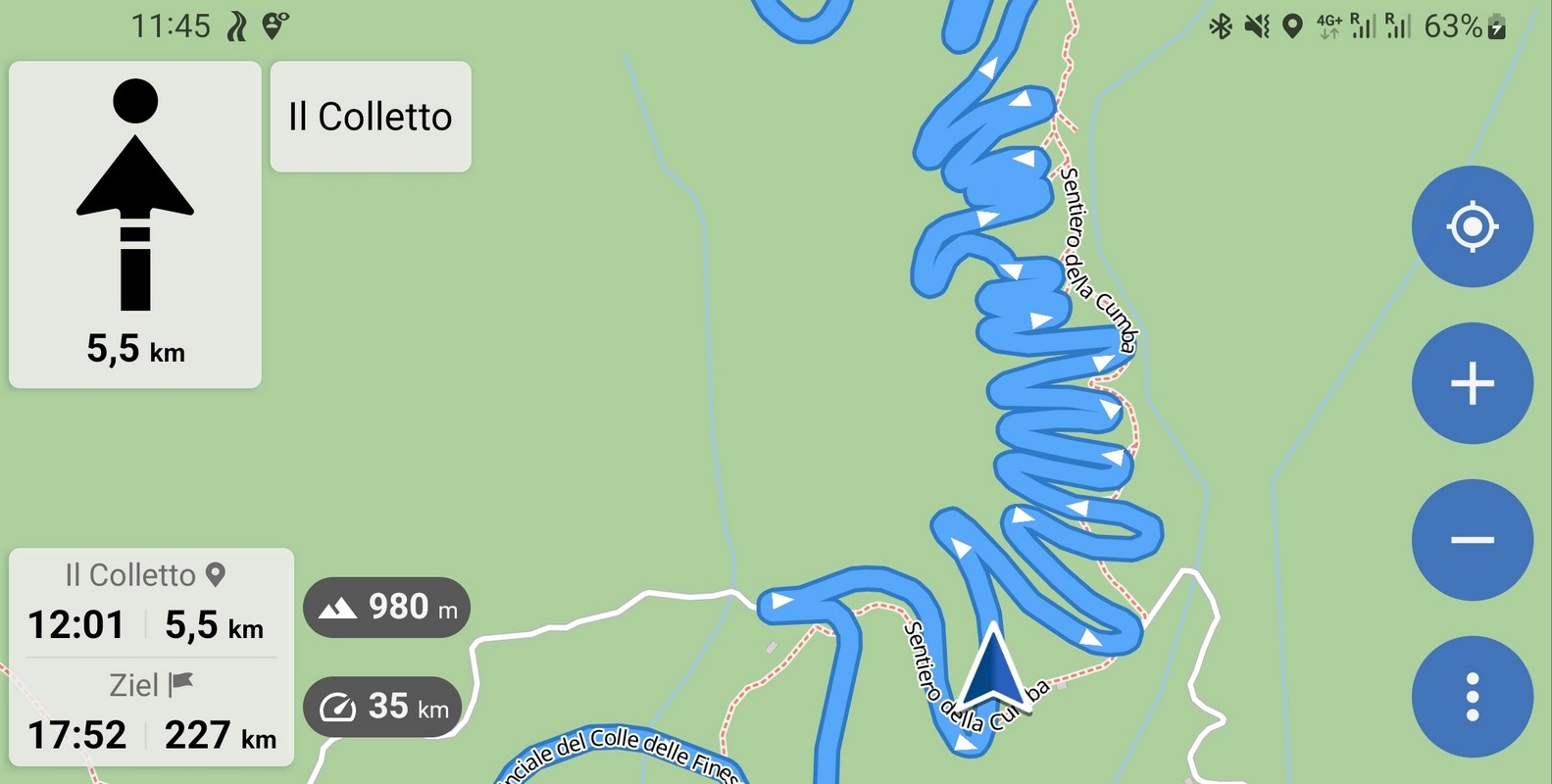Screen dimensions: 1552x784
Task: Tap the battery 63% indicator
Action: [1465, 26]
